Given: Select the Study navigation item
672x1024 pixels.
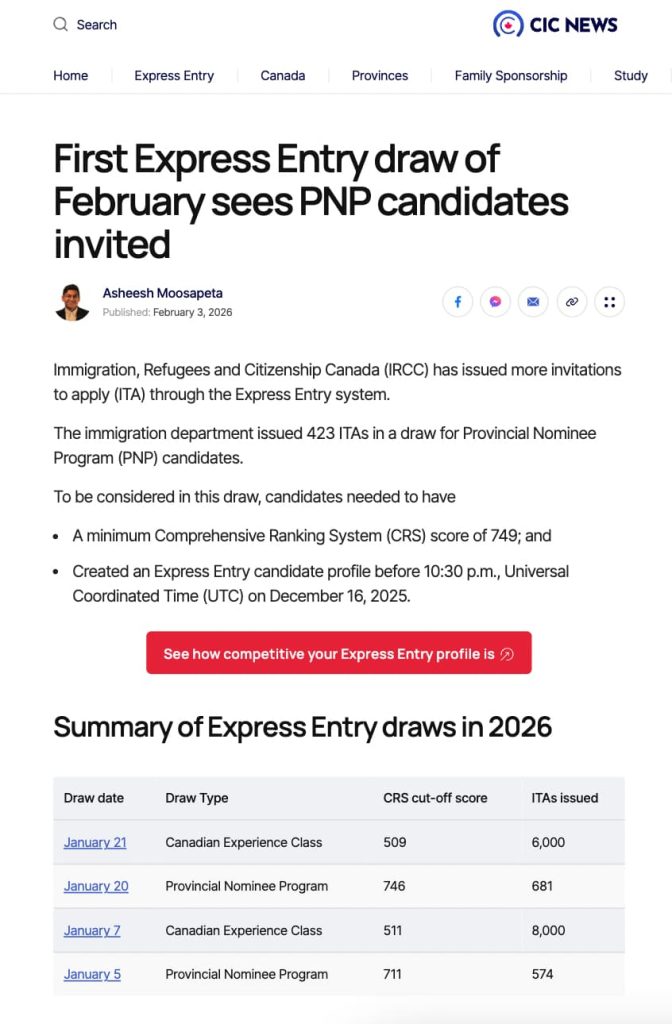Looking at the screenshot, I should point(631,76).
